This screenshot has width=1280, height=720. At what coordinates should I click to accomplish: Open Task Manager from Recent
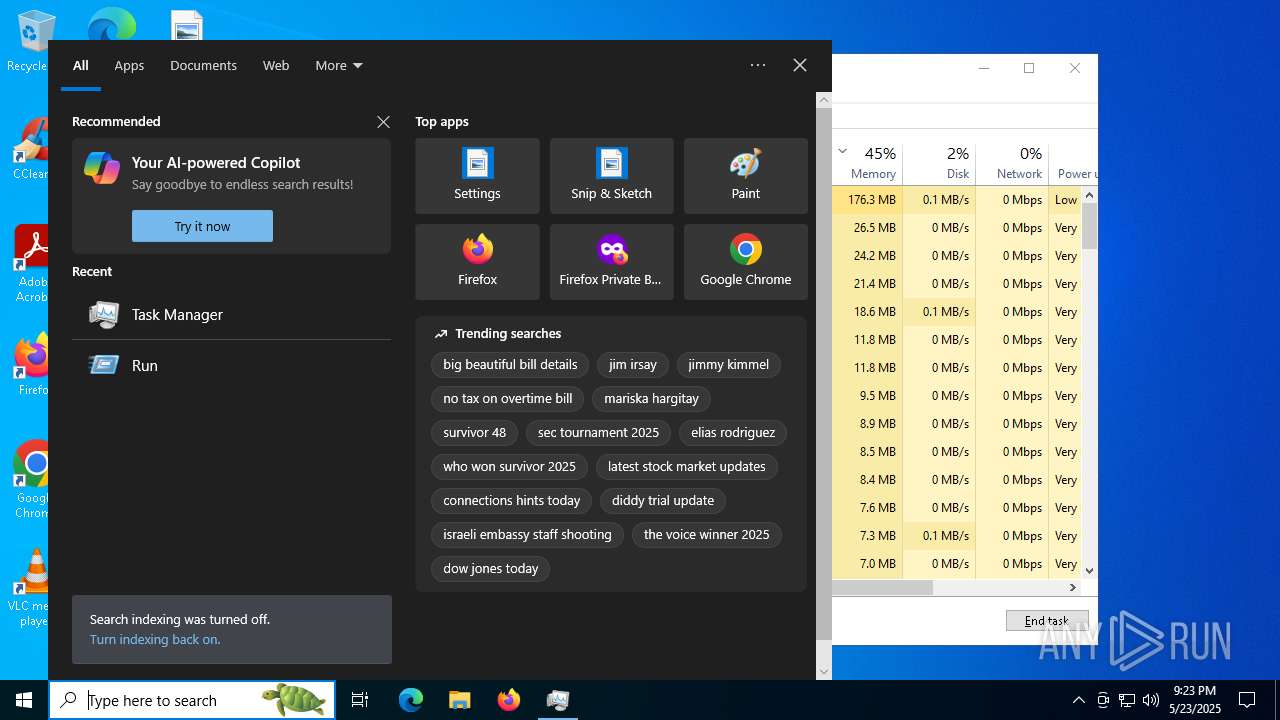click(231, 314)
